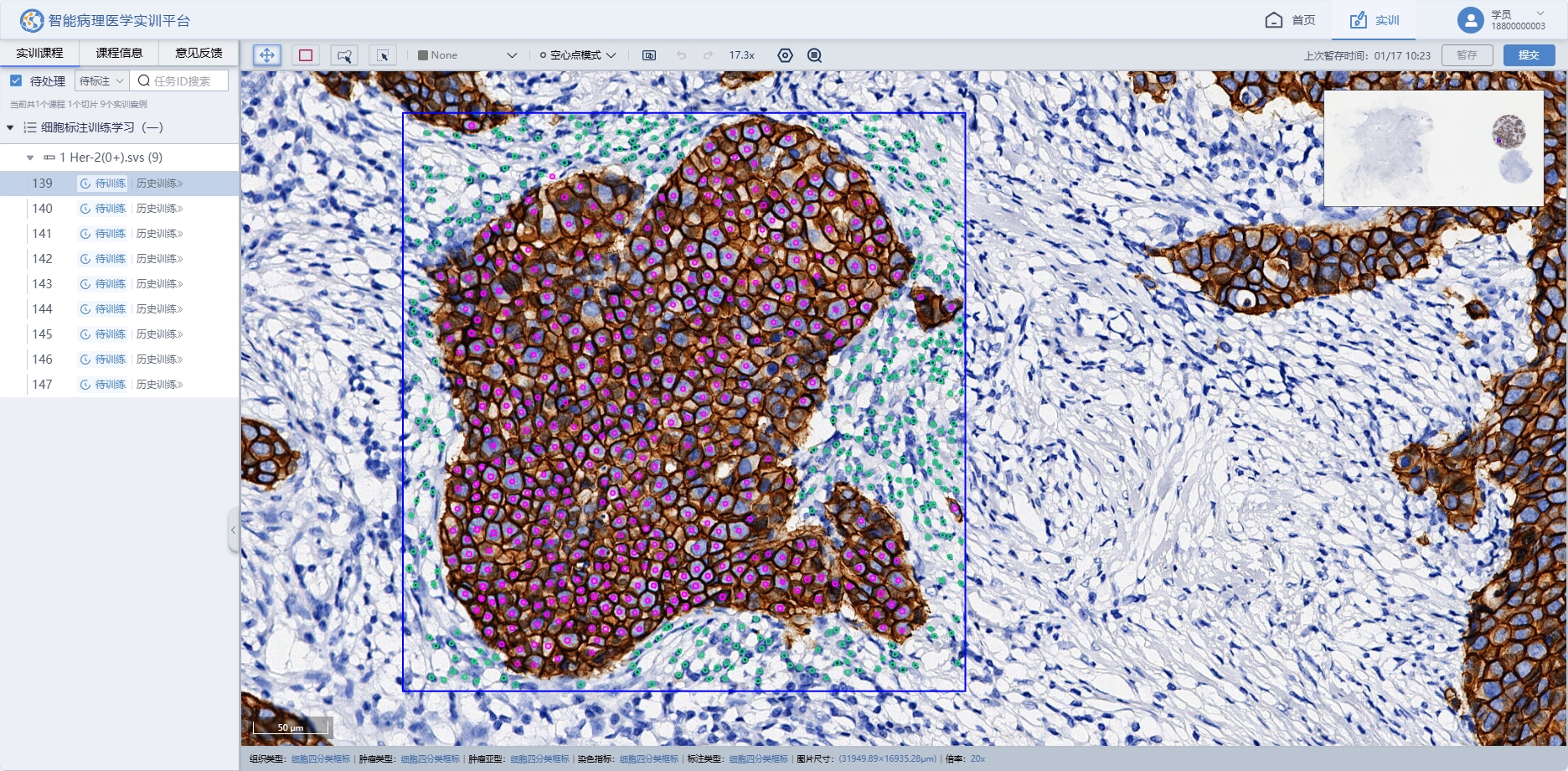Click the gray None color square
1568x771 pixels.
click(423, 55)
